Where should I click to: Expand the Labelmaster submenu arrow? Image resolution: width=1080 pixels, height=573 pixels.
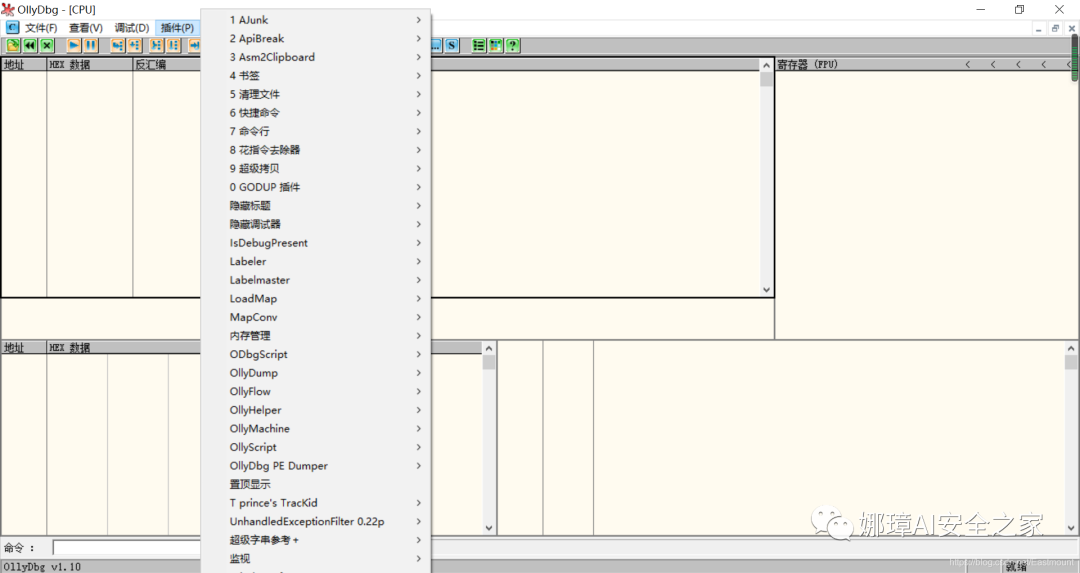click(x=419, y=280)
